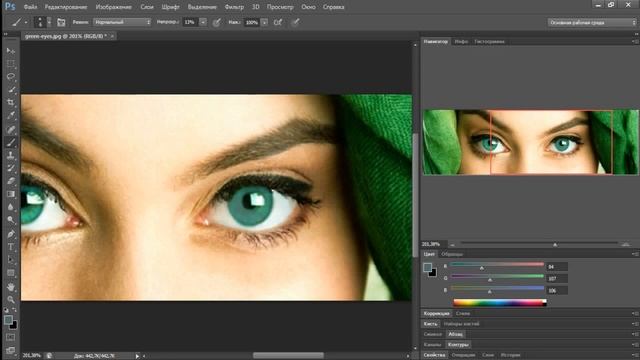Select the Rectangular Marquee tool
Screen dimensions: 640x360
(11, 64)
